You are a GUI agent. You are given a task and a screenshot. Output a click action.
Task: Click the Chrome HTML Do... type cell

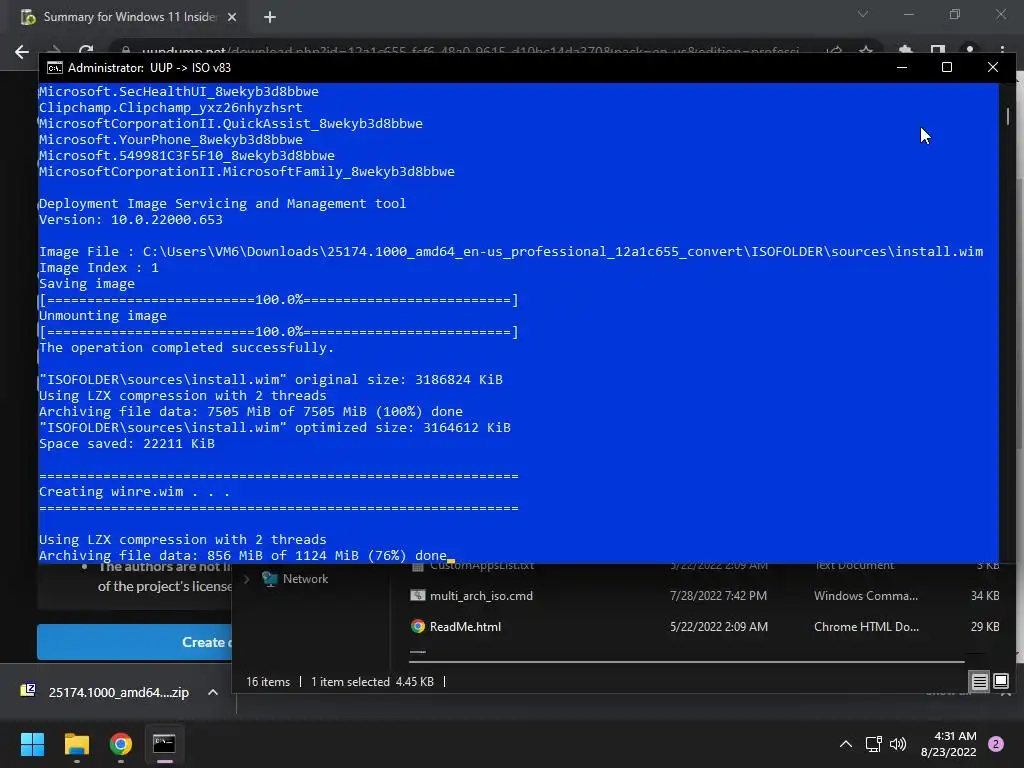click(866, 626)
